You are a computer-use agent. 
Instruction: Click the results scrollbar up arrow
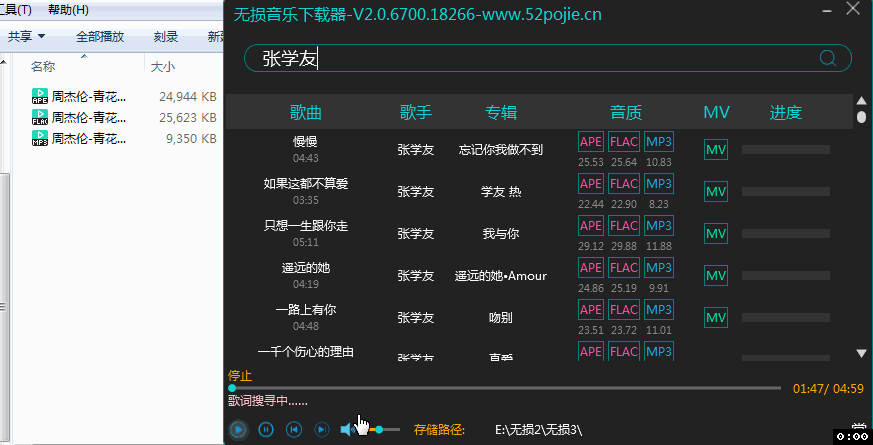pos(861,101)
